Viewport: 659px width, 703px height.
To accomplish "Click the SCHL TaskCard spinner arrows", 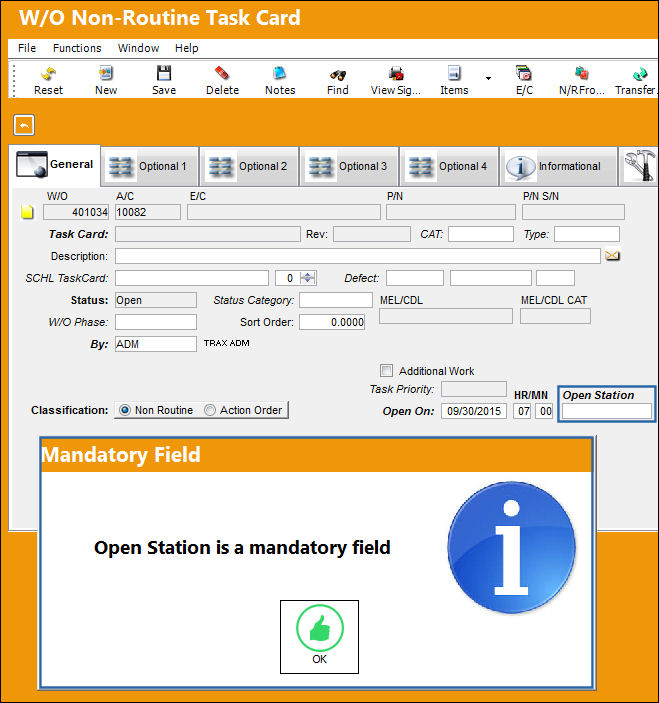I will click(308, 278).
